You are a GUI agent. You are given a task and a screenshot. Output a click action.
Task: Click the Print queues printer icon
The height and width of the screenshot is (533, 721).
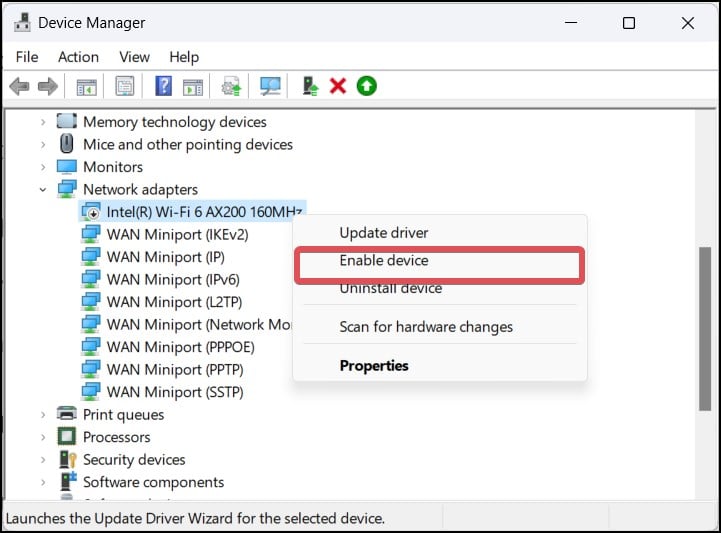67,414
